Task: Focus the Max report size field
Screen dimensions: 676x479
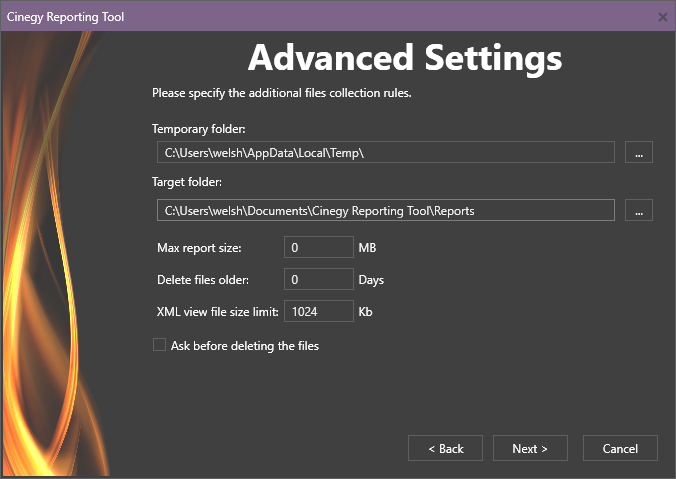Action: (x=319, y=247)
